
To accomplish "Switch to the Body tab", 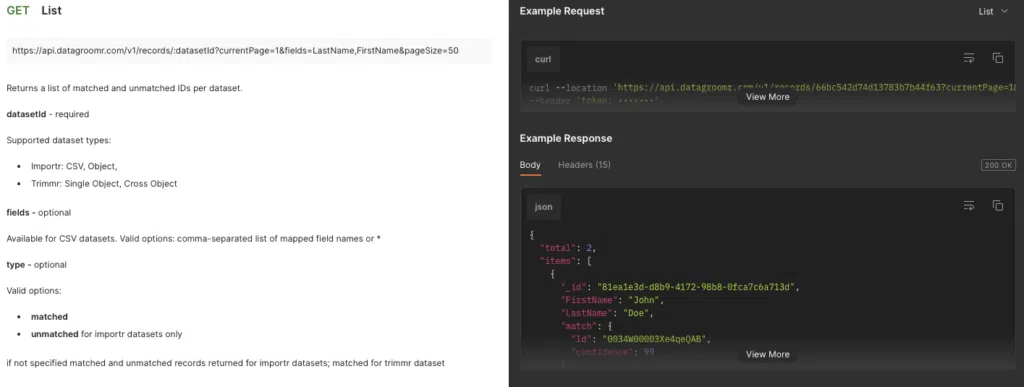I will coord(530,165).
